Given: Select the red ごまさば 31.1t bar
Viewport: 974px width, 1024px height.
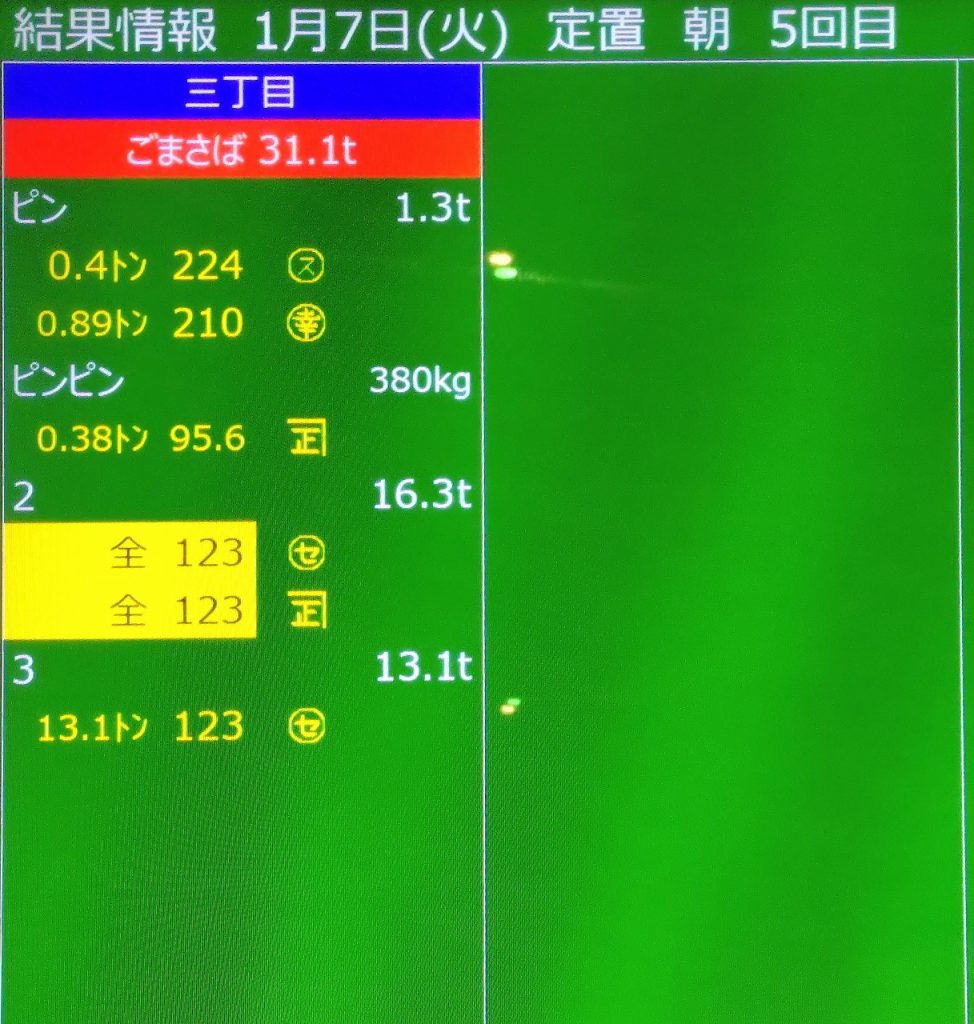Looking at the screenshot, I should click(x=241, y=150).
